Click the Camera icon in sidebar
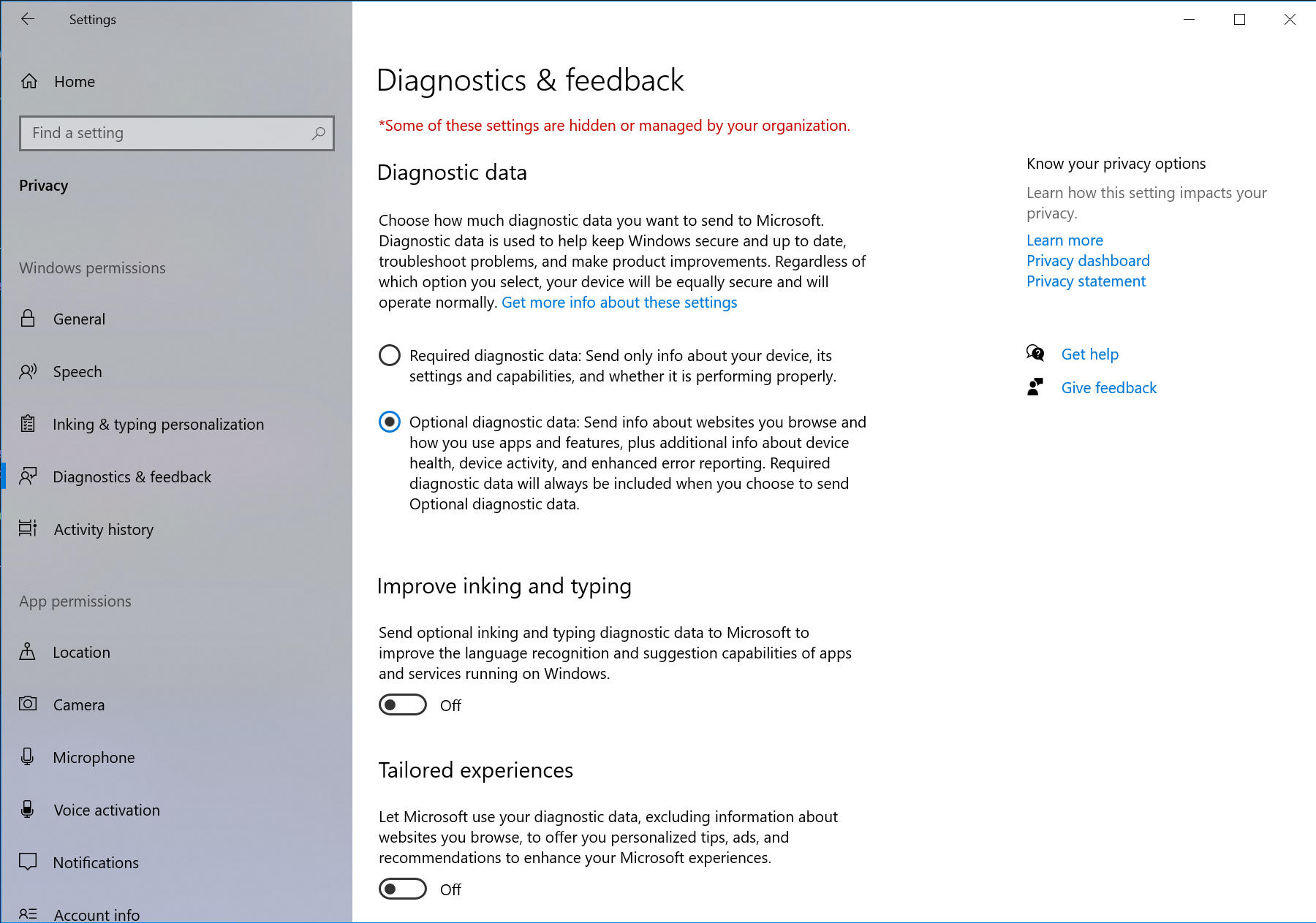This screenshot has width=1316, height=923. coord(28,704)
